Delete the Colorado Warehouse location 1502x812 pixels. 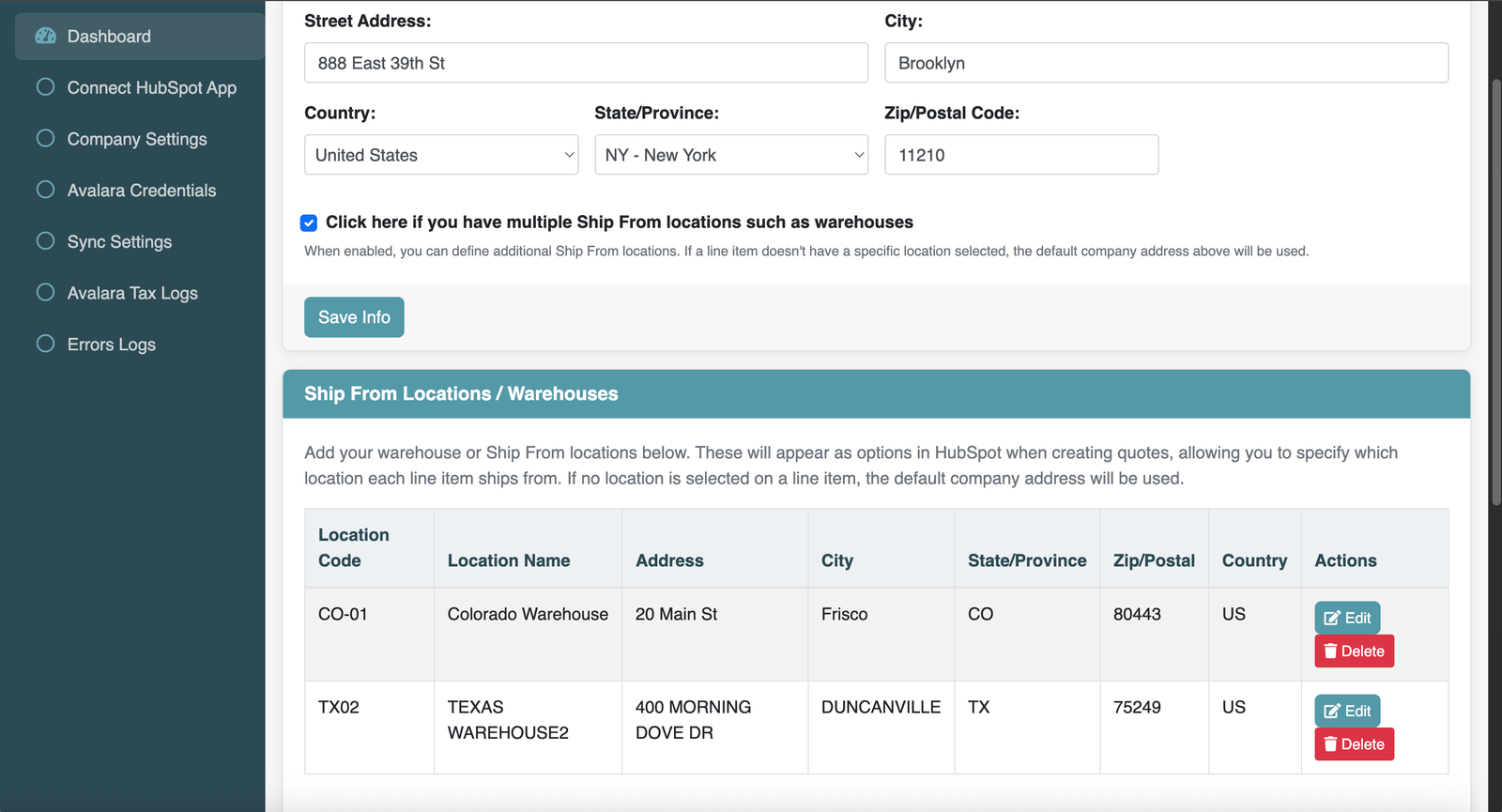[x=1354, y=651]
